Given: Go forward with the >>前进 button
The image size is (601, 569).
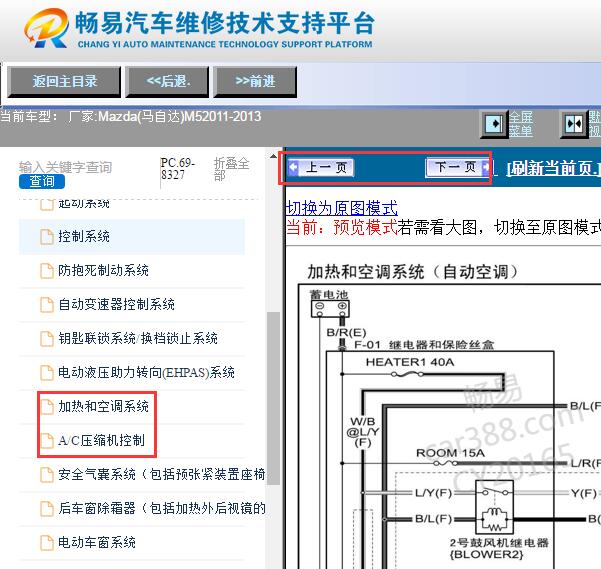Looking at the screenshot, I should [x=255, y=81].
